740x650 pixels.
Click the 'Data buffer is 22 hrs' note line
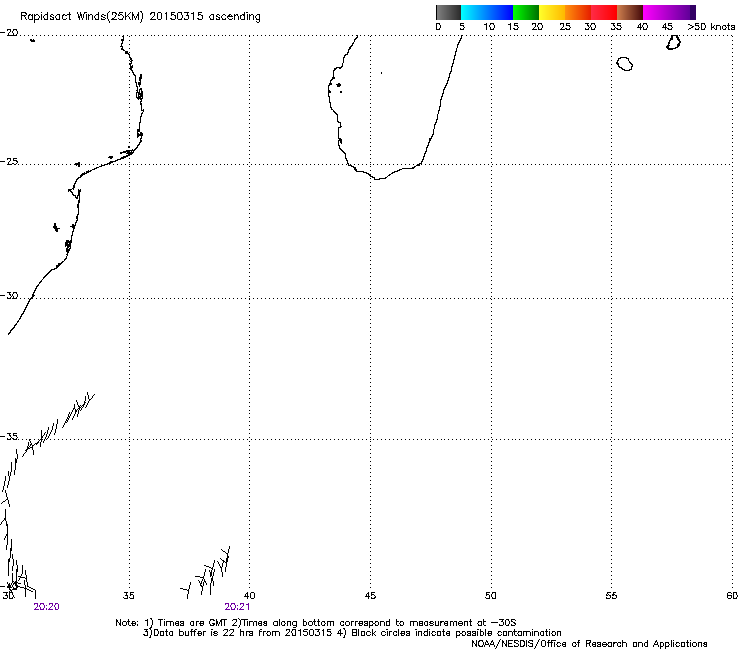click(x=352, y=633)
